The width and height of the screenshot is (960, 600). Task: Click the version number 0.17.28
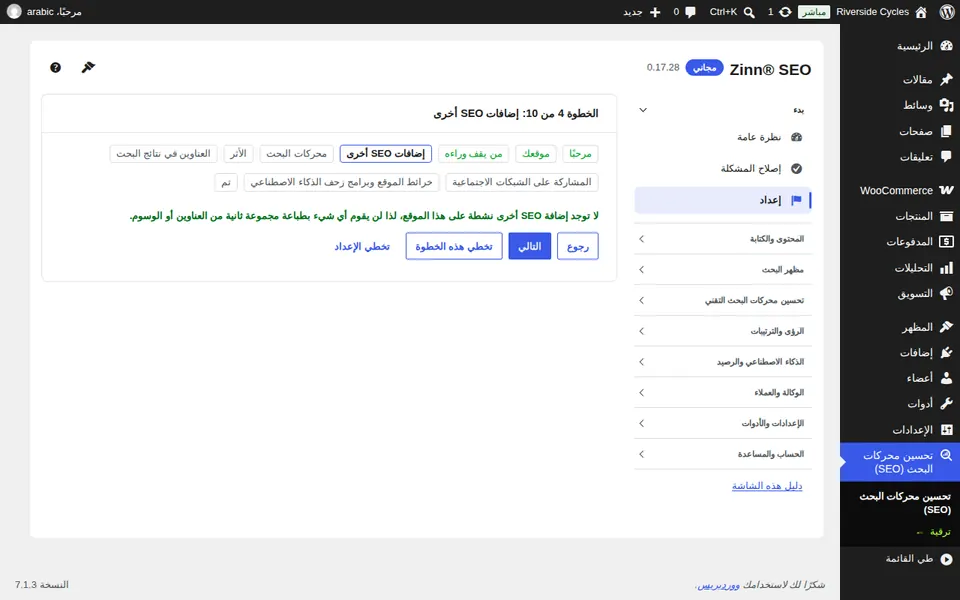pyautogui.click(x=663, y=67)
